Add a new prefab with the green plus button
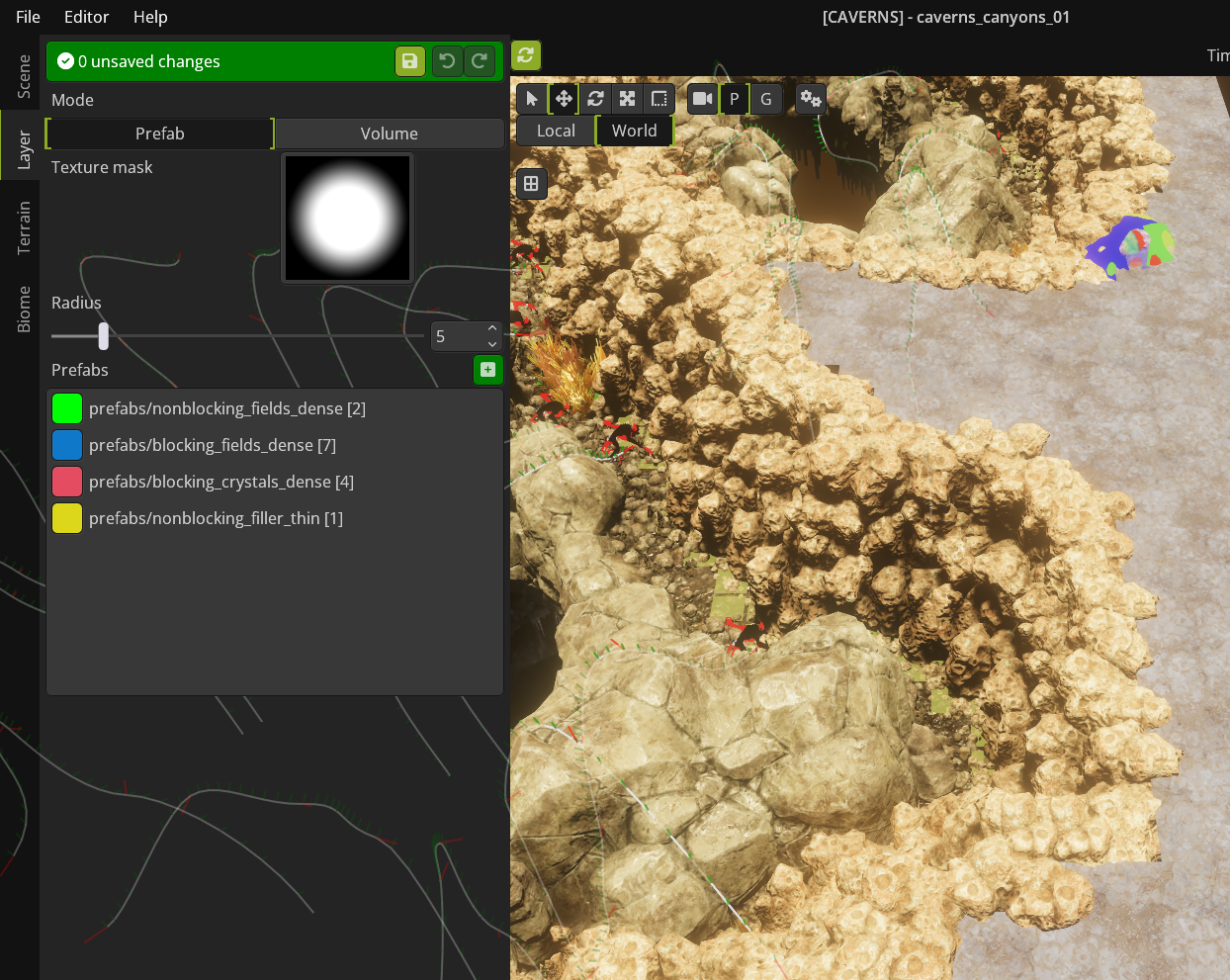Viewport: 1230px width, 980px height. [x=487, y=369]
